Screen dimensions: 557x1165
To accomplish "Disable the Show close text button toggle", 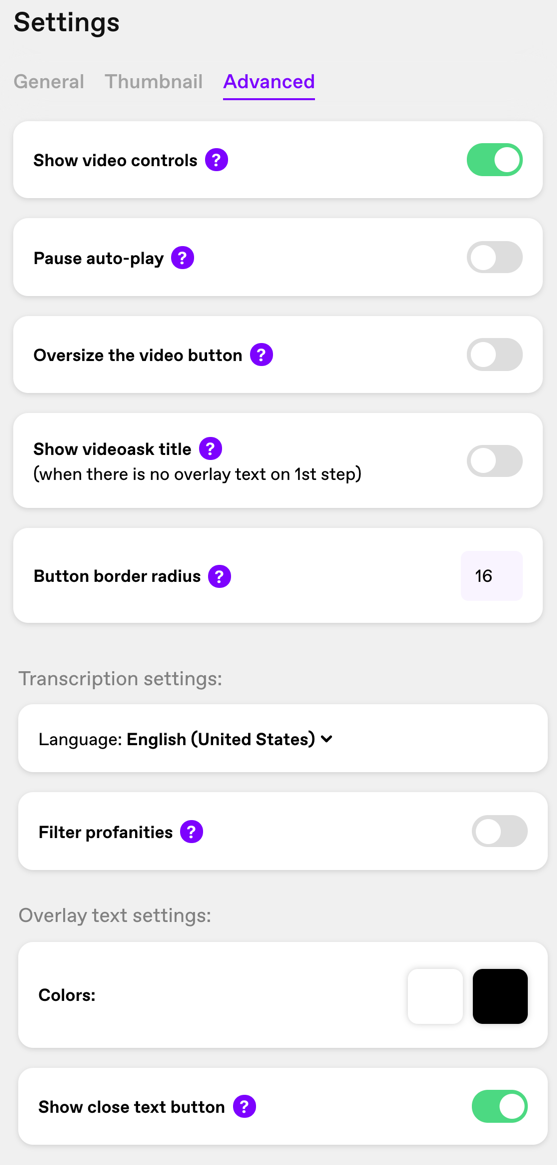I will [x=500, y=1106].
